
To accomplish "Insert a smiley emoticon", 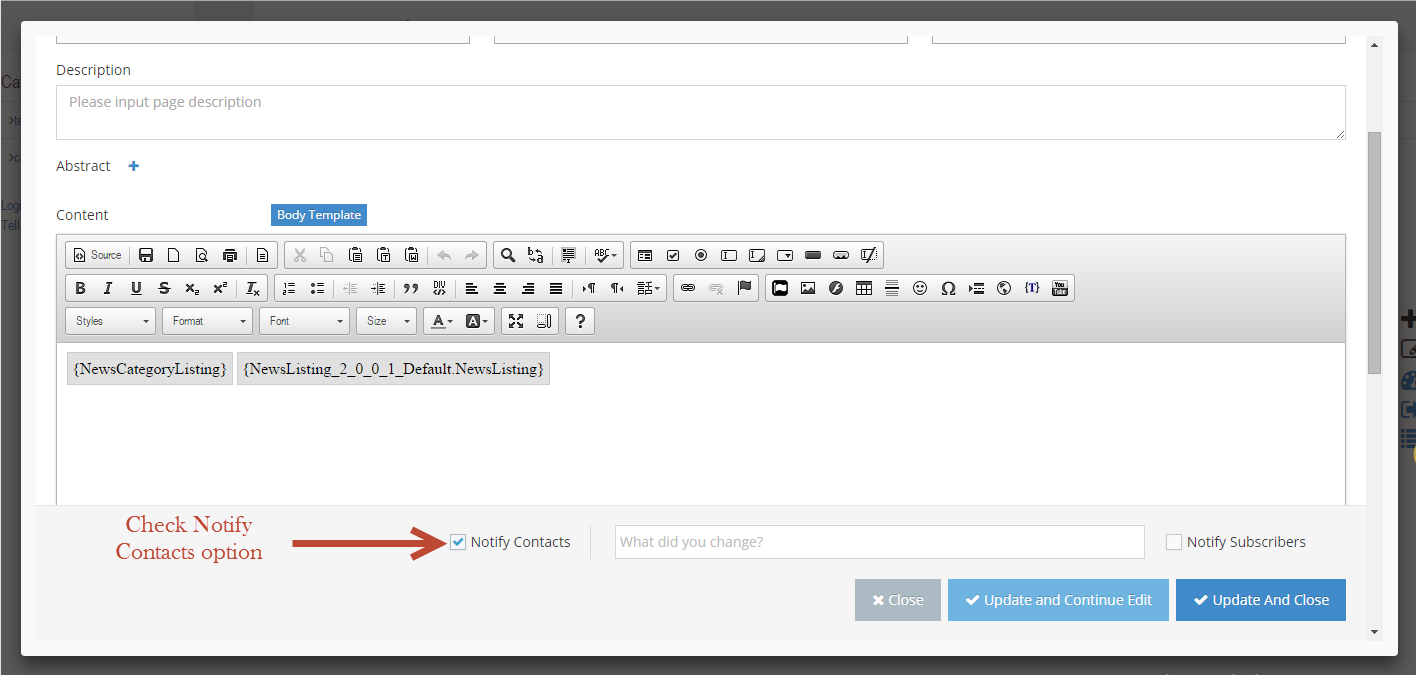I will pos(920,289).
